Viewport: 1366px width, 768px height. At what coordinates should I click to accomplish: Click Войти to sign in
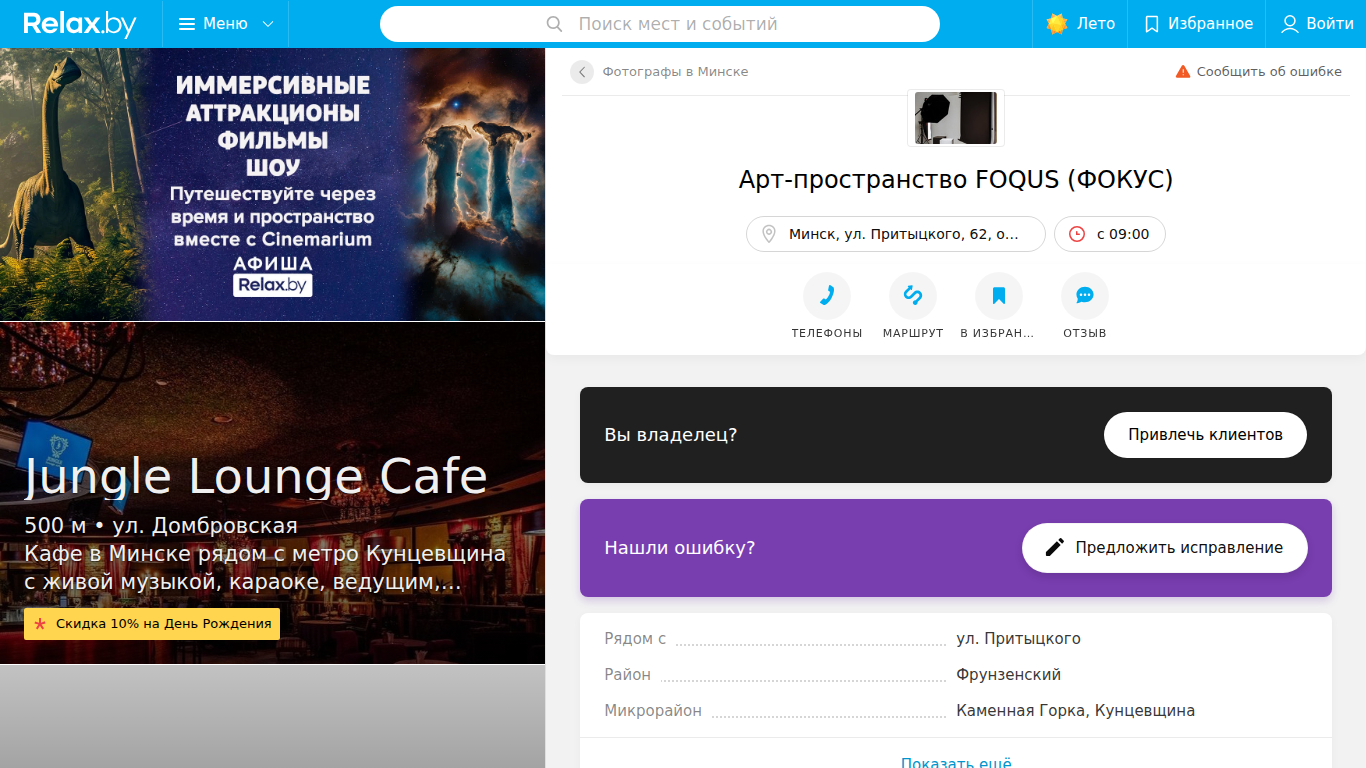pyautogui.click(x=1318, y=24)
